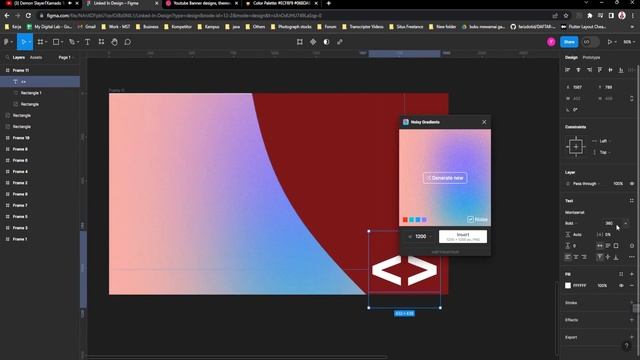
Task: Click the Align left icon
Action: point(567,70)
